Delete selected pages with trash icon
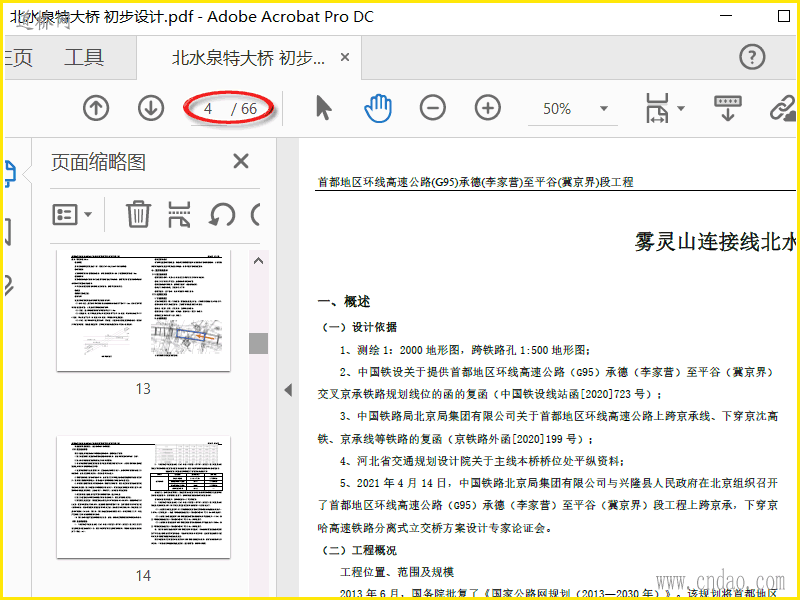This screenshot has height=600, width=800. click(x=138, y=214)
